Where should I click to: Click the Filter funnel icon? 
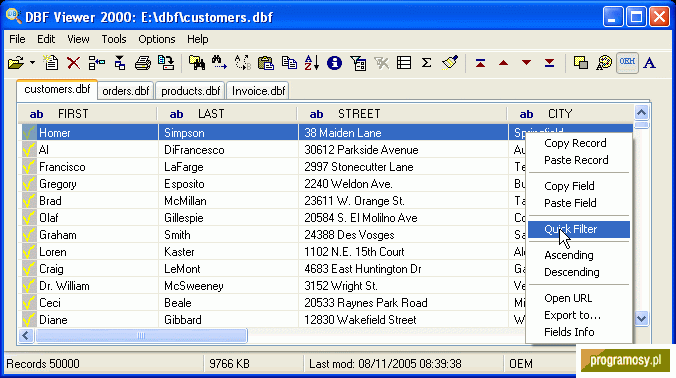(x=358, y=63)
